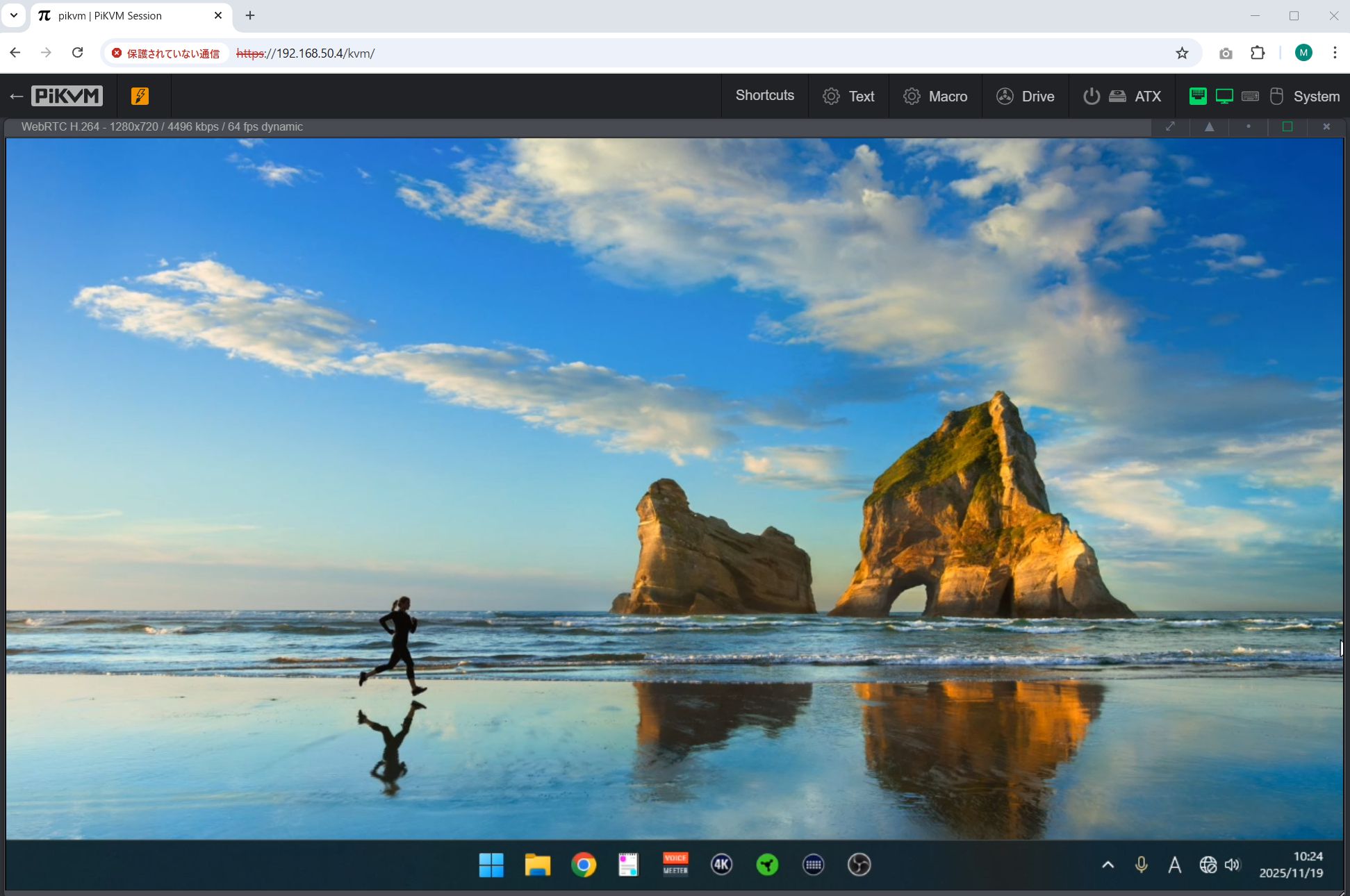This screenshot has height=896, width=1350.
Task: Toggle green square full-screen window button
Action: [1287, 126]
